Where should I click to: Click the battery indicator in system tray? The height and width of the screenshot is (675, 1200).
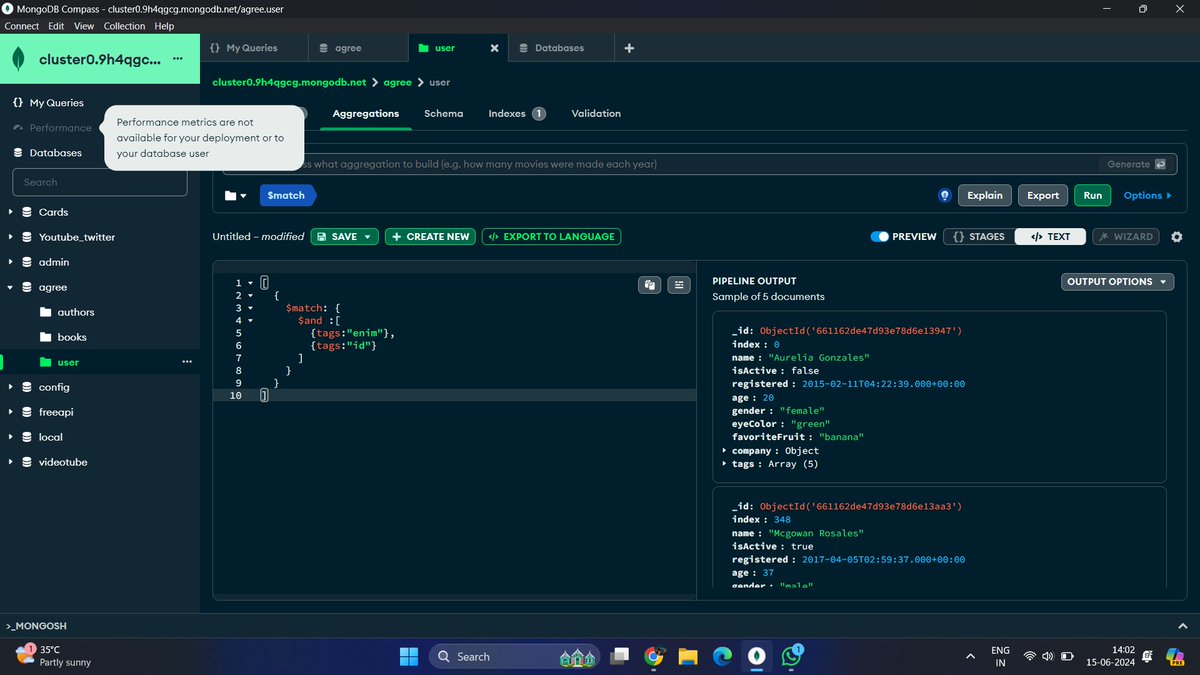[x=1066, y=656]
